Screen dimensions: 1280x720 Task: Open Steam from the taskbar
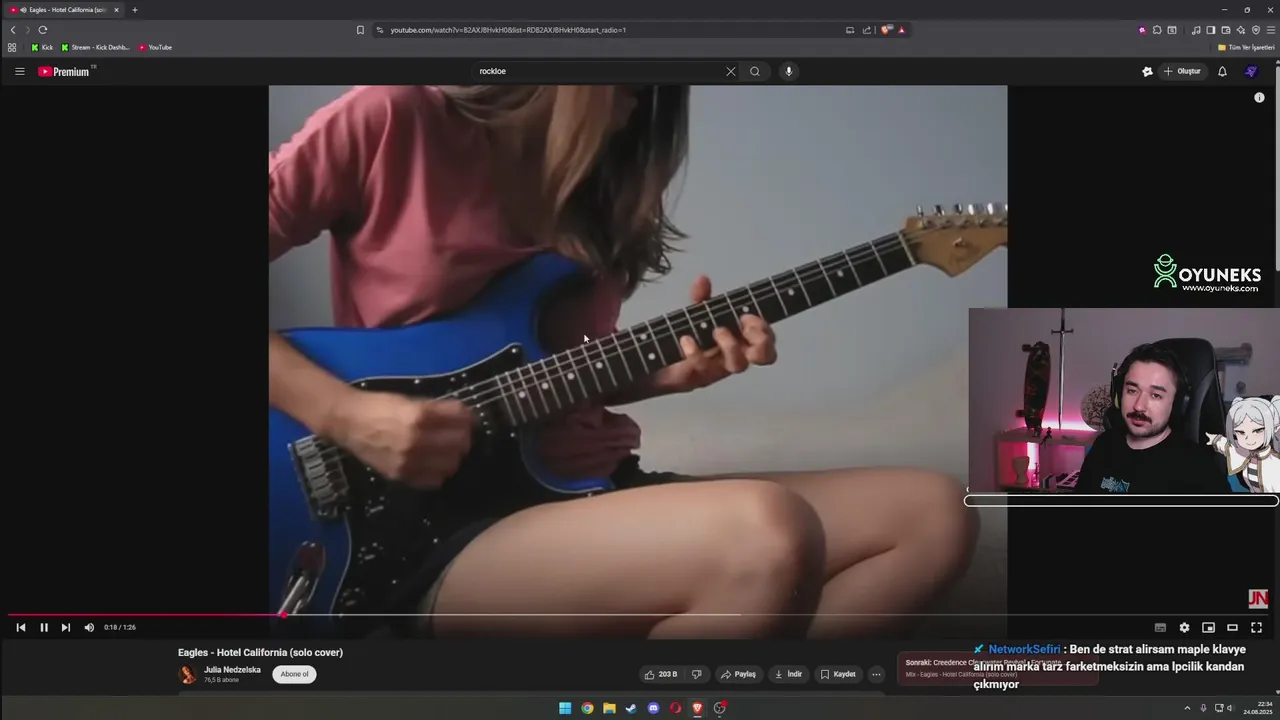click(631, 708)
